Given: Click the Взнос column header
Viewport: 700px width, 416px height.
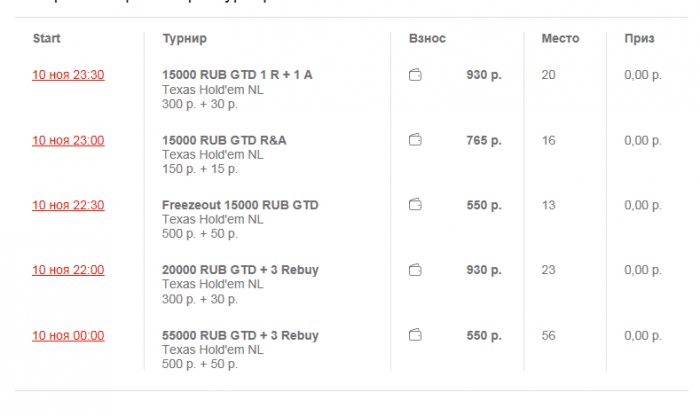Looking at the screenshot, I should 427,39.
